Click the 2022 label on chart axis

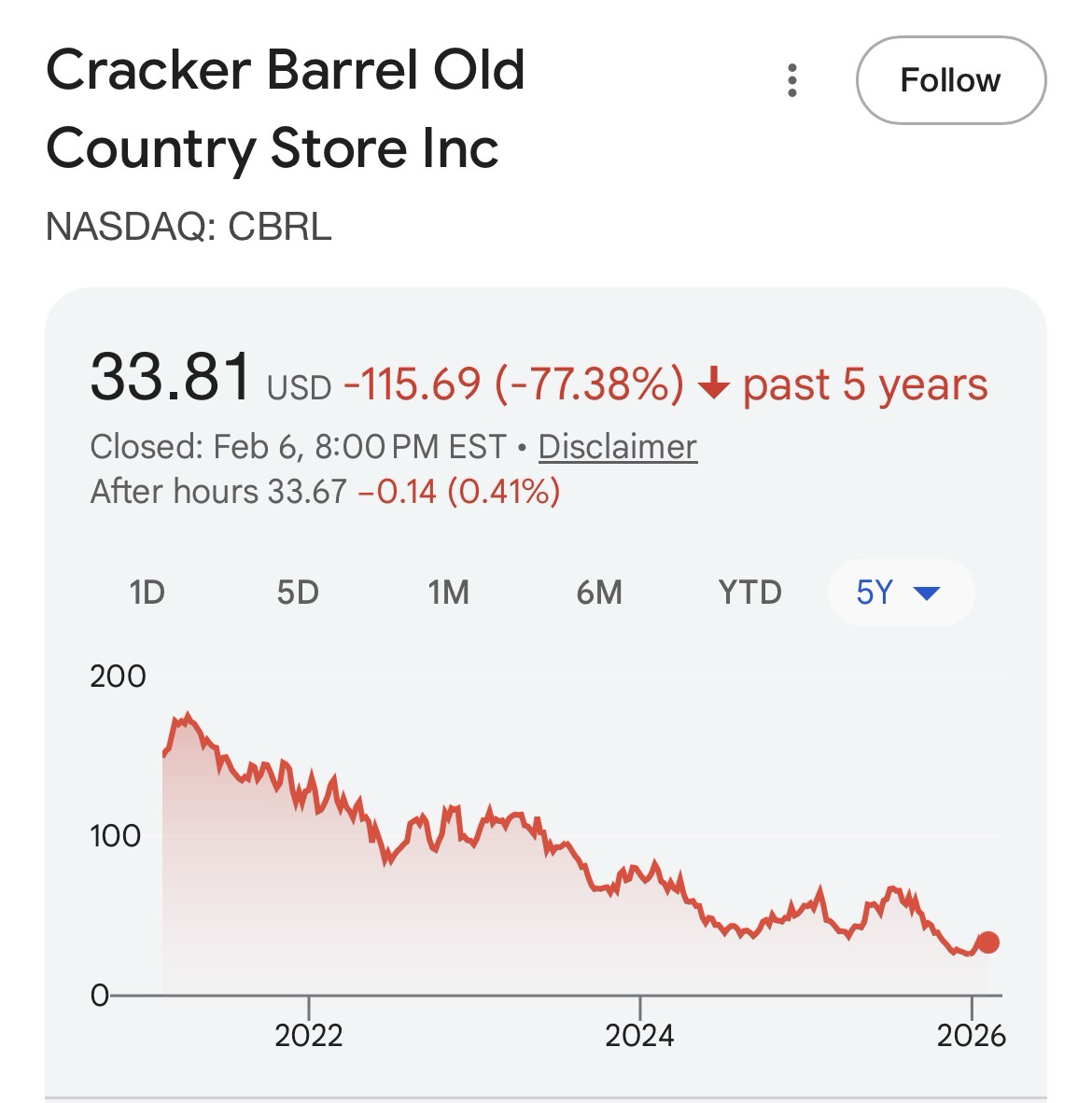coord(309,1036)
